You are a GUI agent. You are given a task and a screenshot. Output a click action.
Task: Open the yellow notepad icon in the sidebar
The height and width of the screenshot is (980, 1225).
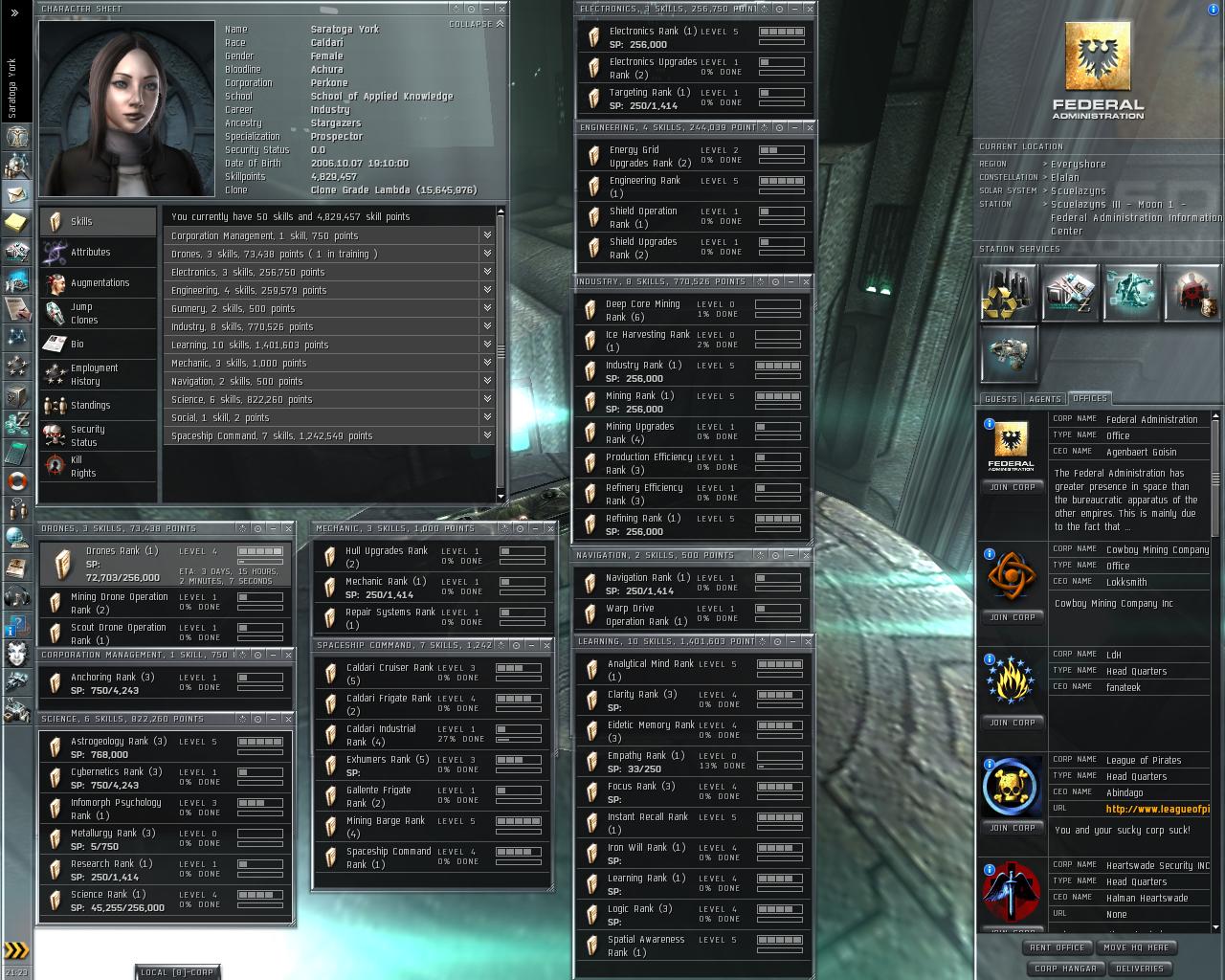[16, 223]
